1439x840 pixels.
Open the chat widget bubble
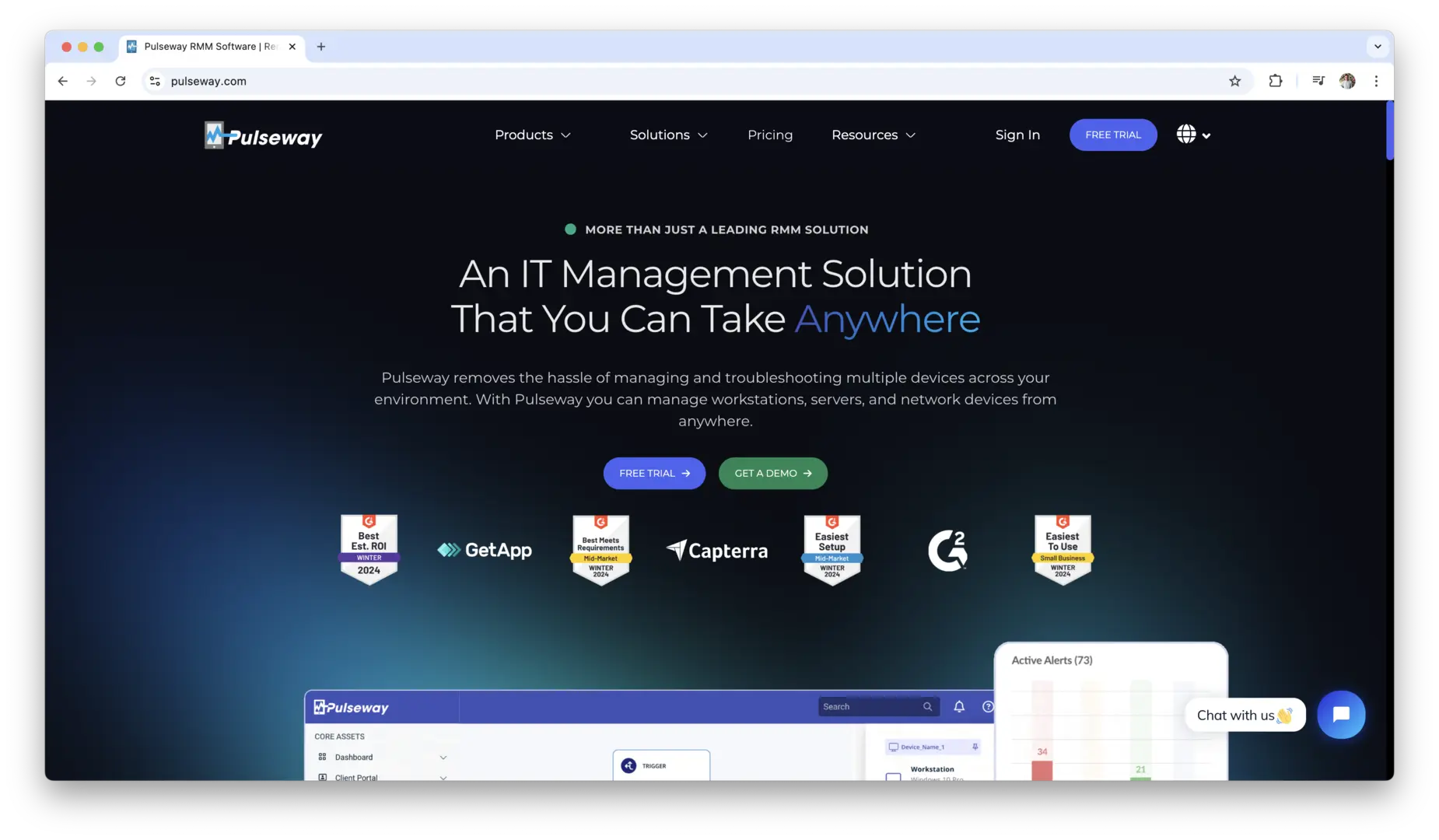click(1341, 715)
